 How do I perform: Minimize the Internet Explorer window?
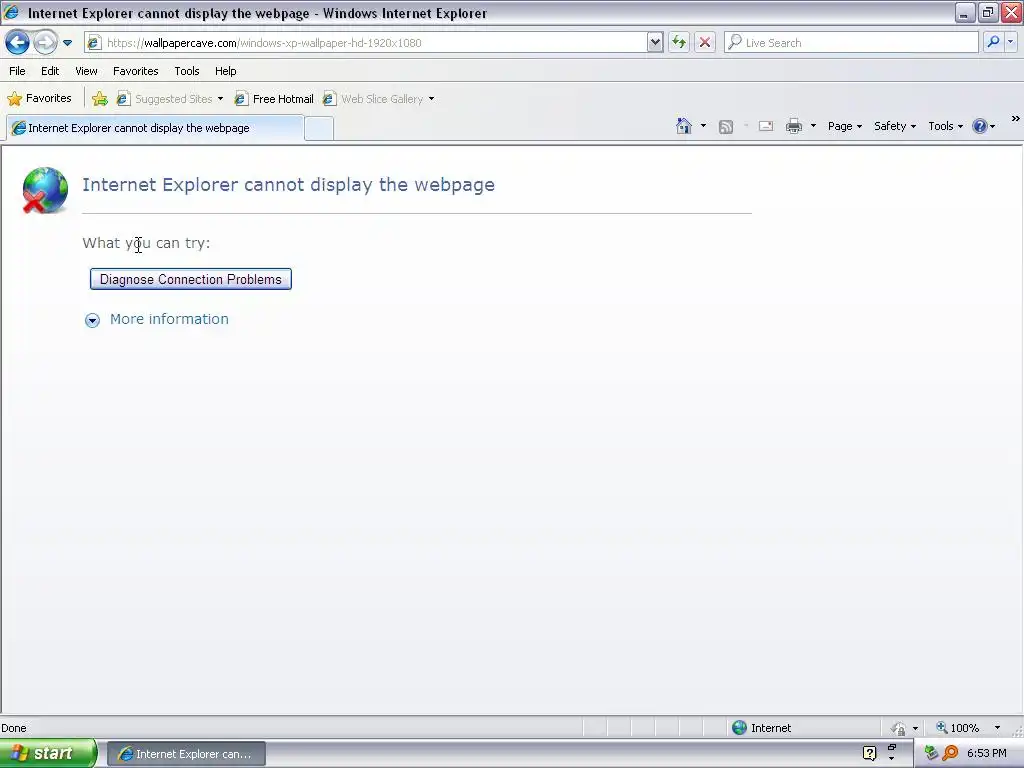pos(965,13)
